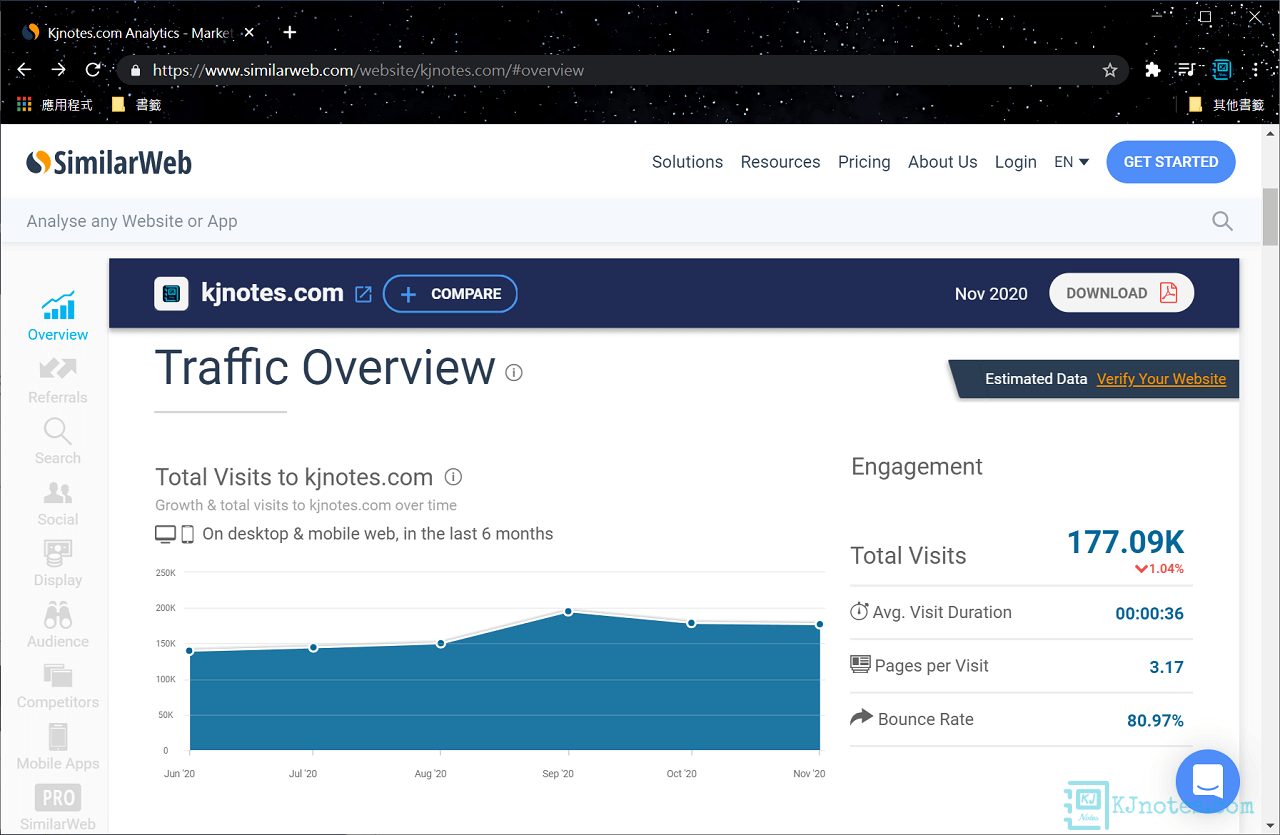
Task: Click the Oct '20 chart data point
Action: 691,623
